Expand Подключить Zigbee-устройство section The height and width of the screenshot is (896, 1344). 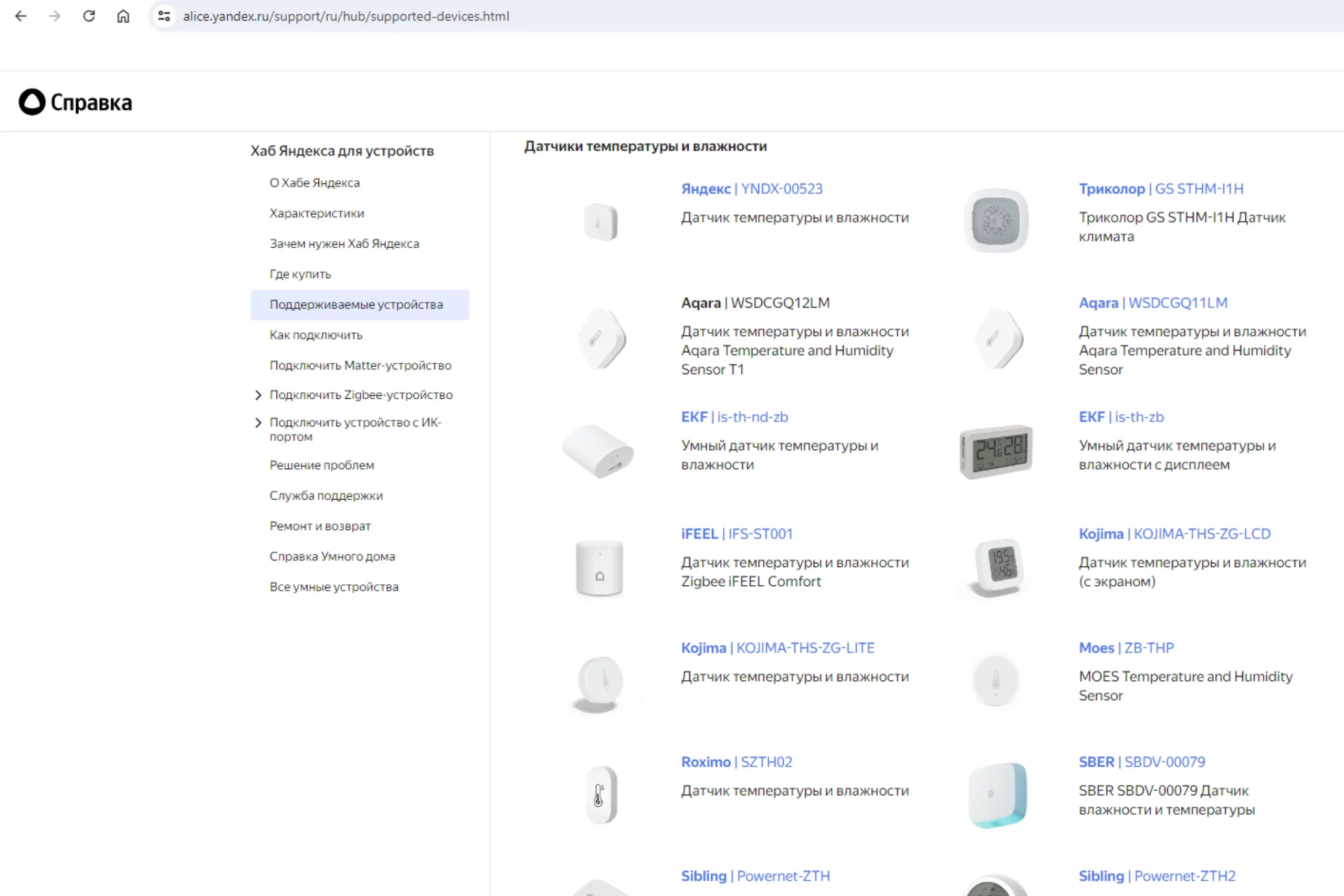click(x=258, y=395)
